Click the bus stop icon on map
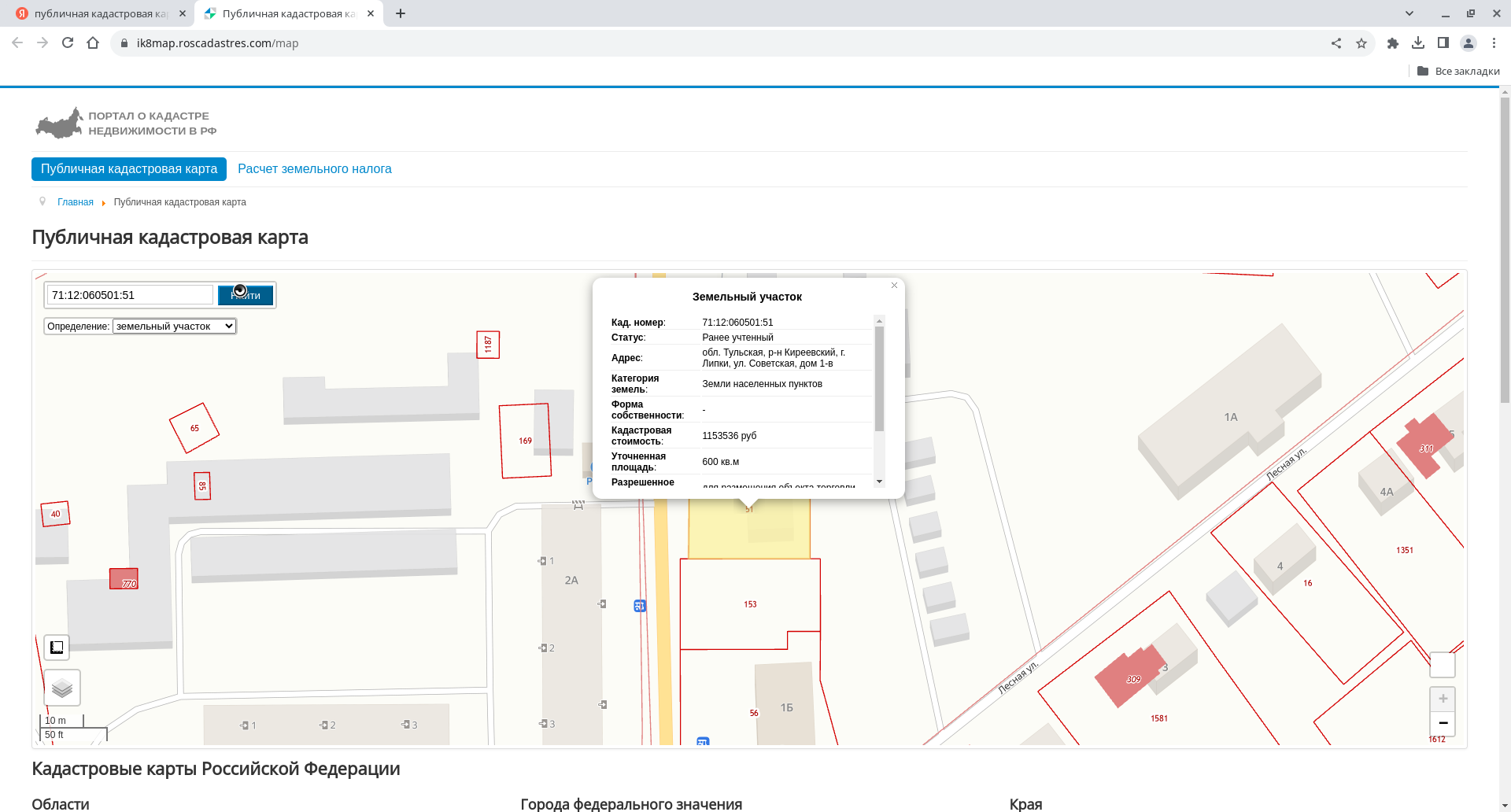1511x812 pixels. [640, 606]
